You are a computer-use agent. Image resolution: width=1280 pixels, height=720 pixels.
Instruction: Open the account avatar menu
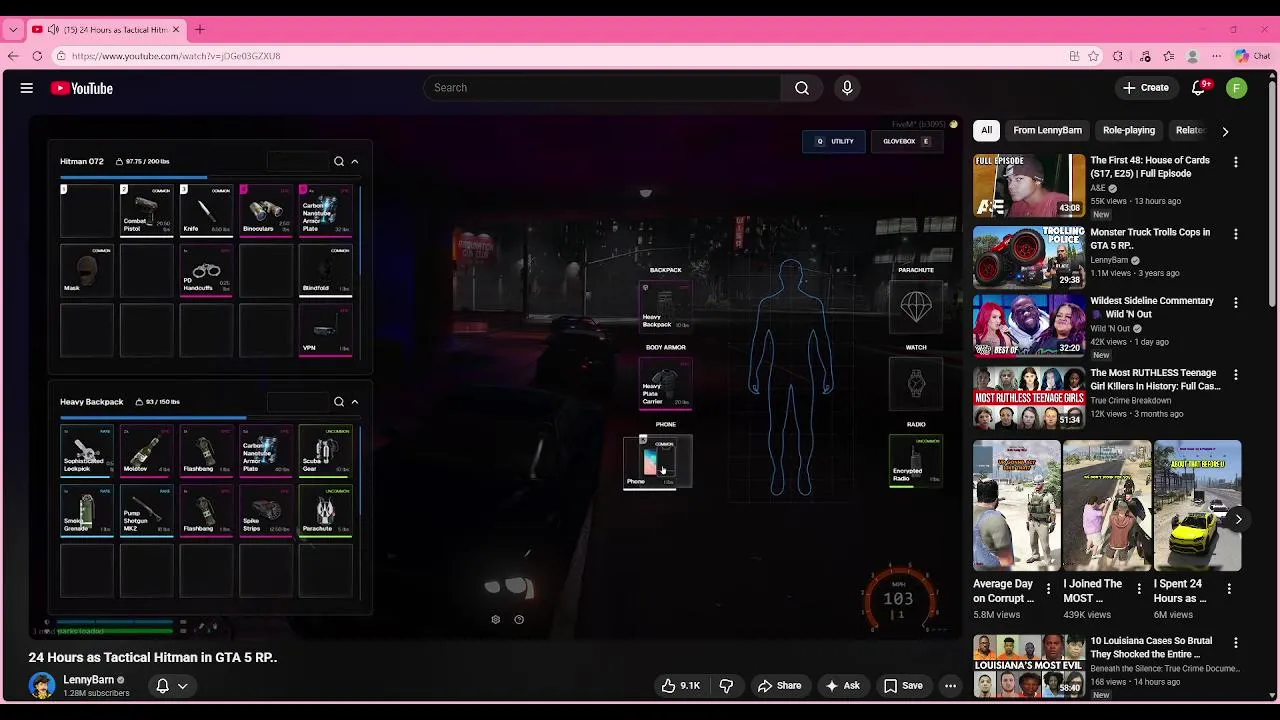click(1237, 88)
